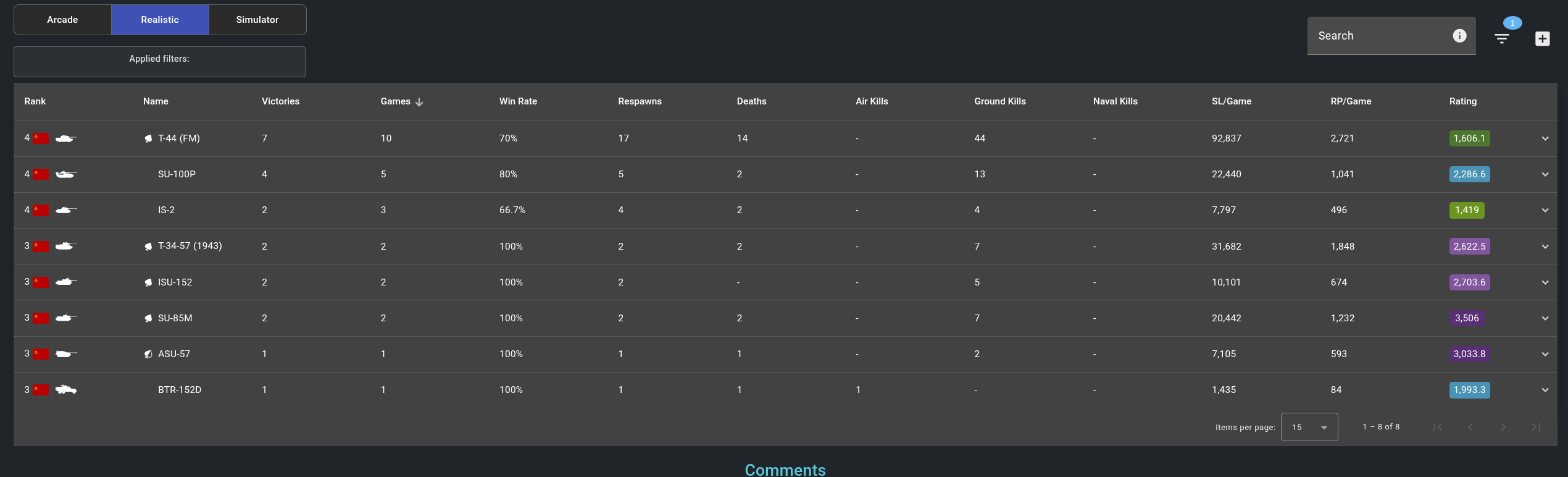Sort by SL/Game column header
The image size is (1568, 477).
click(1232, 101)
